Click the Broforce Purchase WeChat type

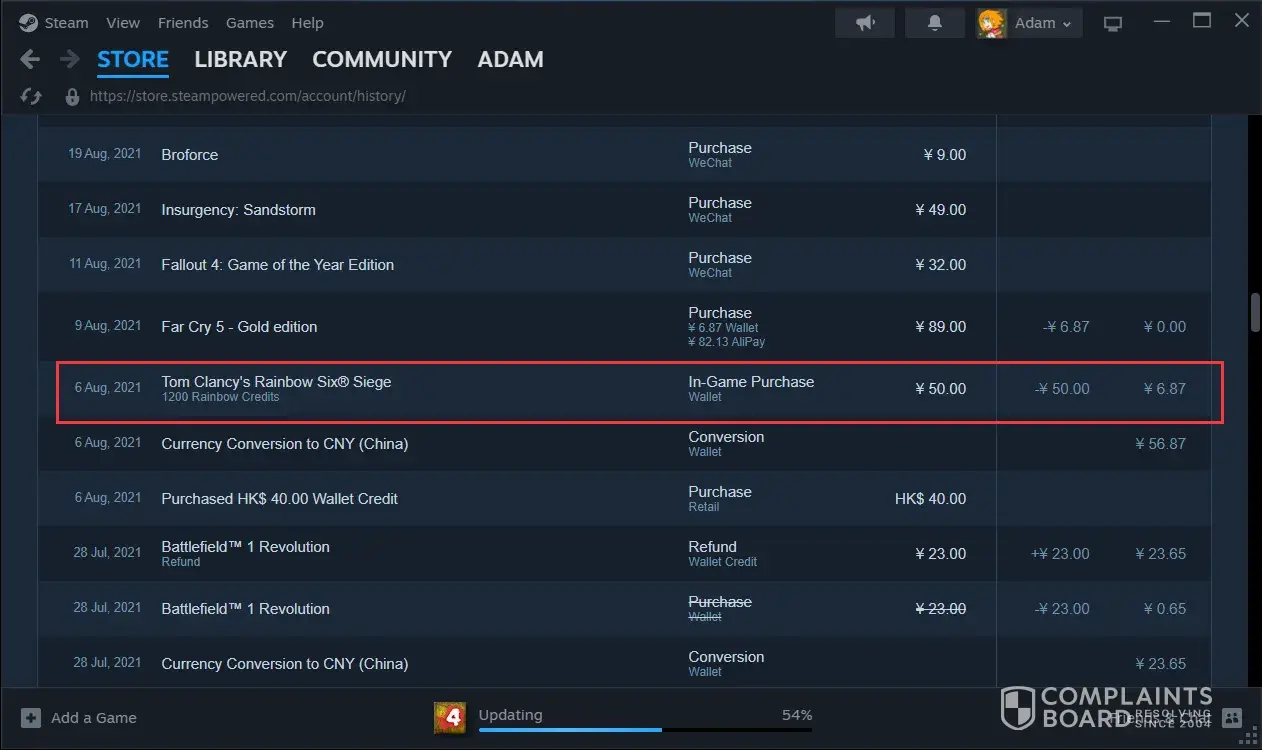point(720,155)
